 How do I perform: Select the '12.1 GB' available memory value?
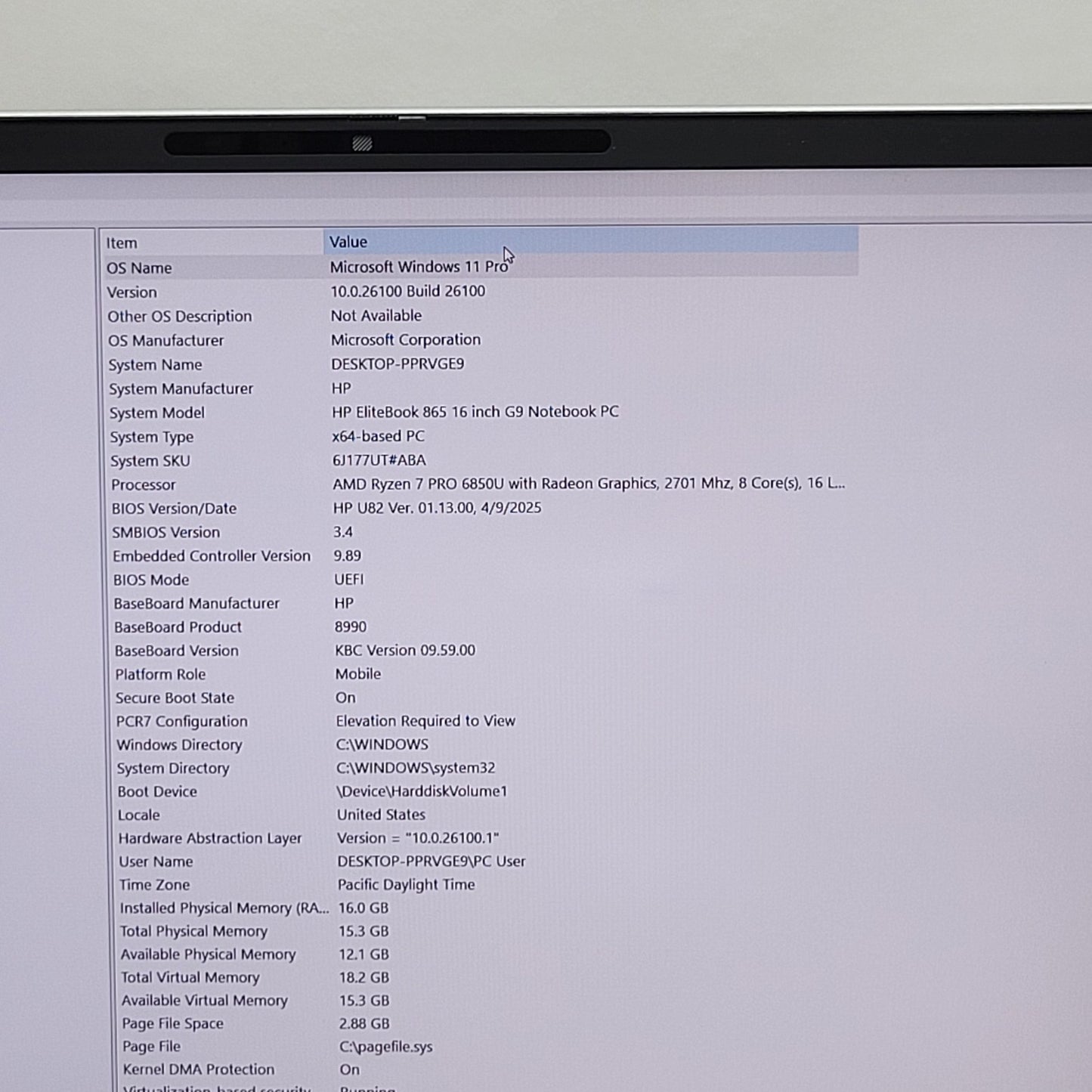coord(364,954)
